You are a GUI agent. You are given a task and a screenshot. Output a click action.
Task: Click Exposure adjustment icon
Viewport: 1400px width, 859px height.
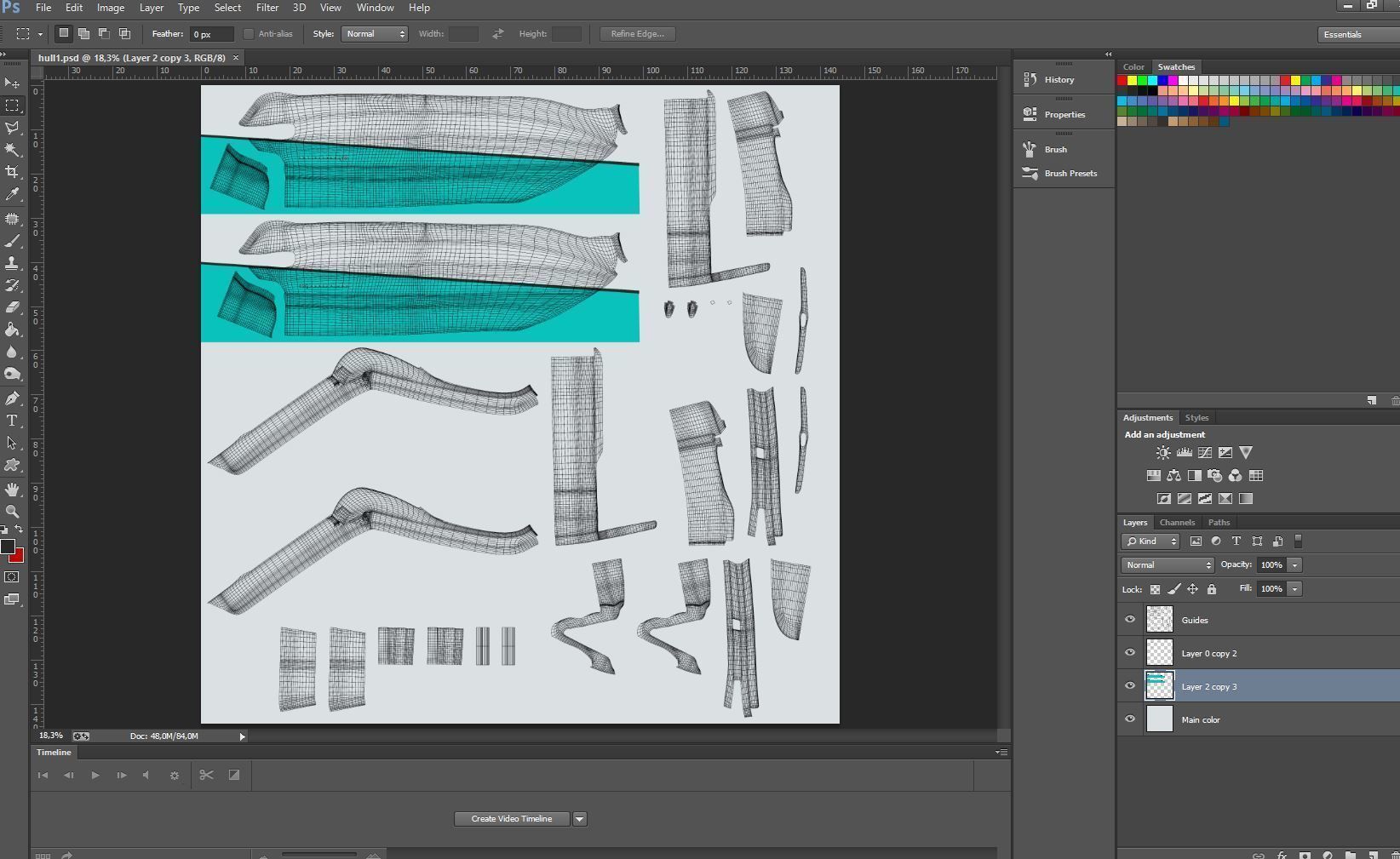click(x=1225, y=453)
